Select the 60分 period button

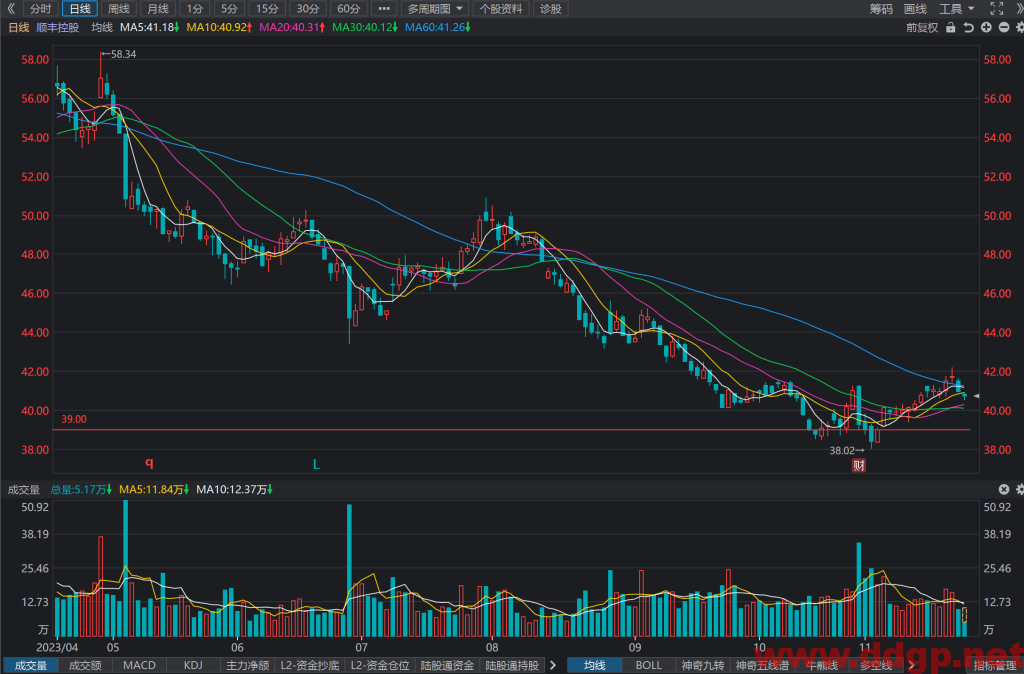click(349, 8)
